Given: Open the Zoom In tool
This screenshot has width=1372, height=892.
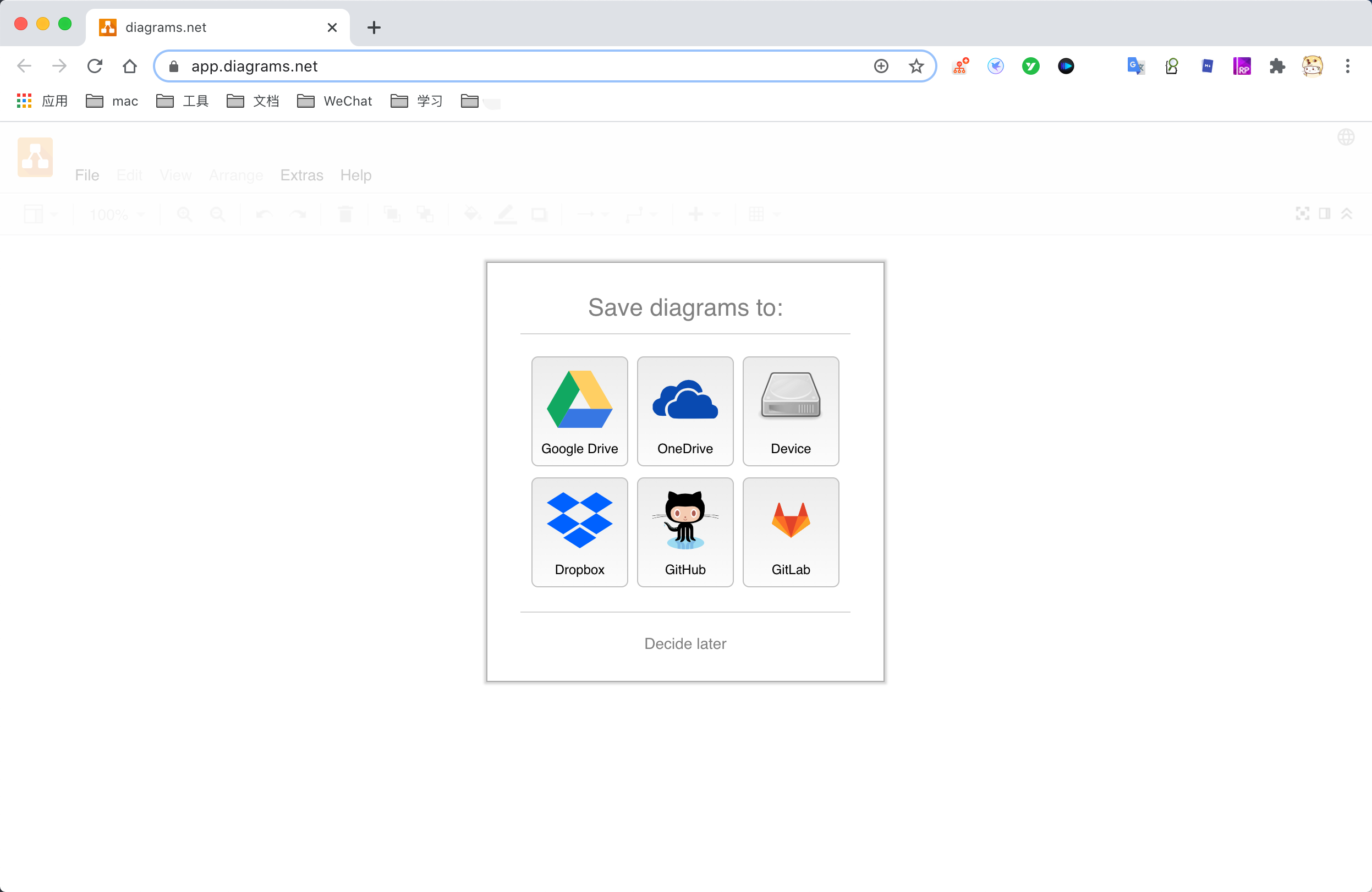Looking at the screenshot, I should [184, 214].
